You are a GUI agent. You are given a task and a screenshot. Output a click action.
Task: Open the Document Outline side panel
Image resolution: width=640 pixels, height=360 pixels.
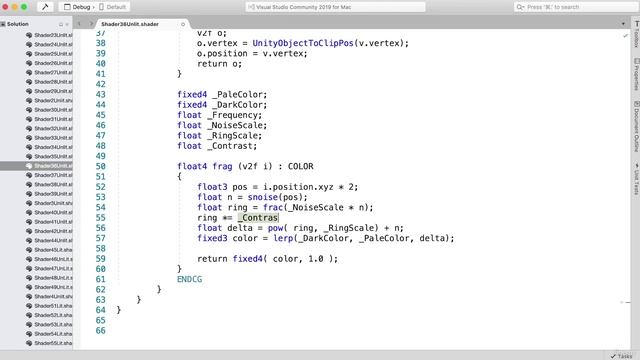point(636,126)
